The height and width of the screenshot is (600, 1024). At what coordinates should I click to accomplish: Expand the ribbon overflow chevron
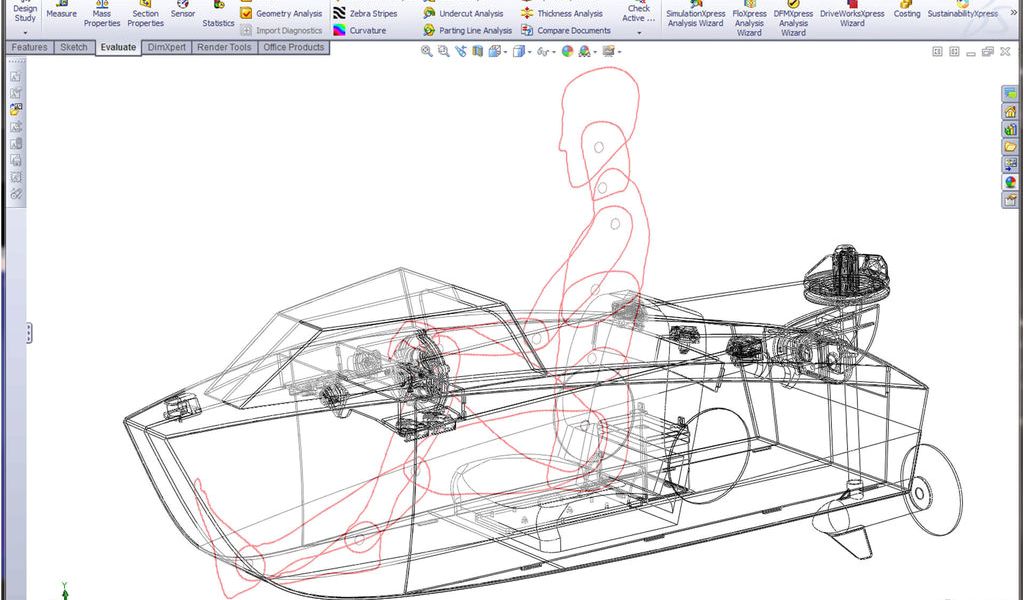[x=1014, y=12]
